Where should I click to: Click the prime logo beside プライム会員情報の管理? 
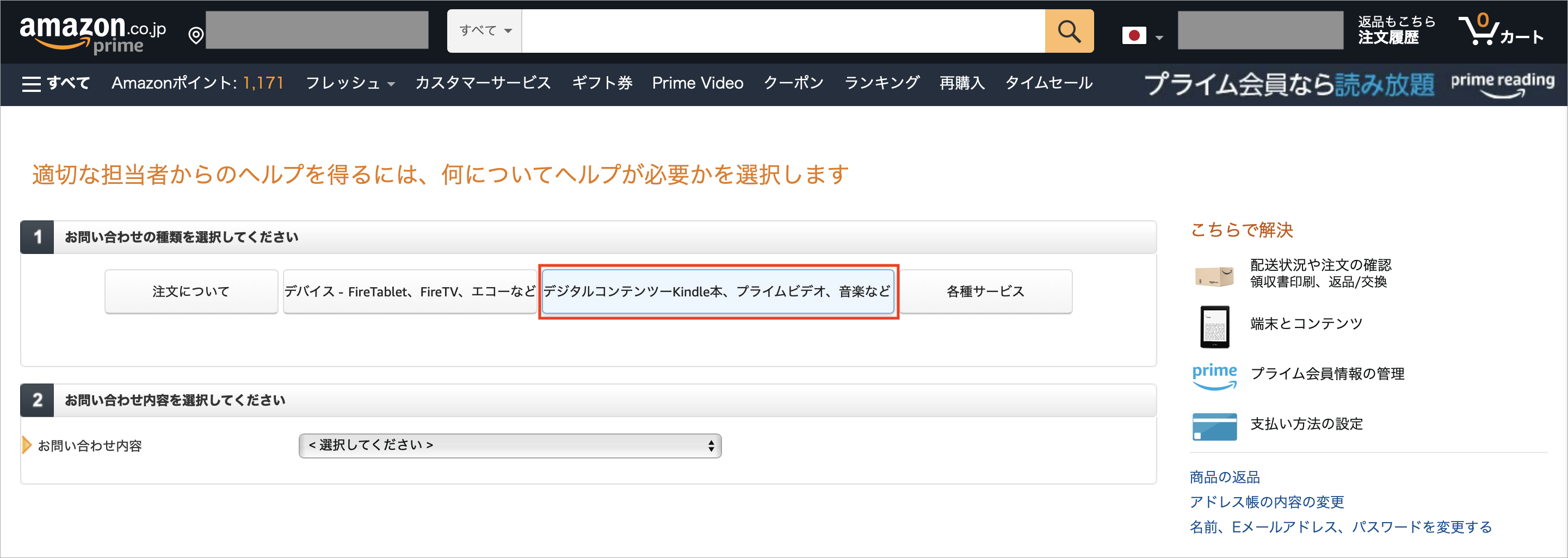[1214, 375]
